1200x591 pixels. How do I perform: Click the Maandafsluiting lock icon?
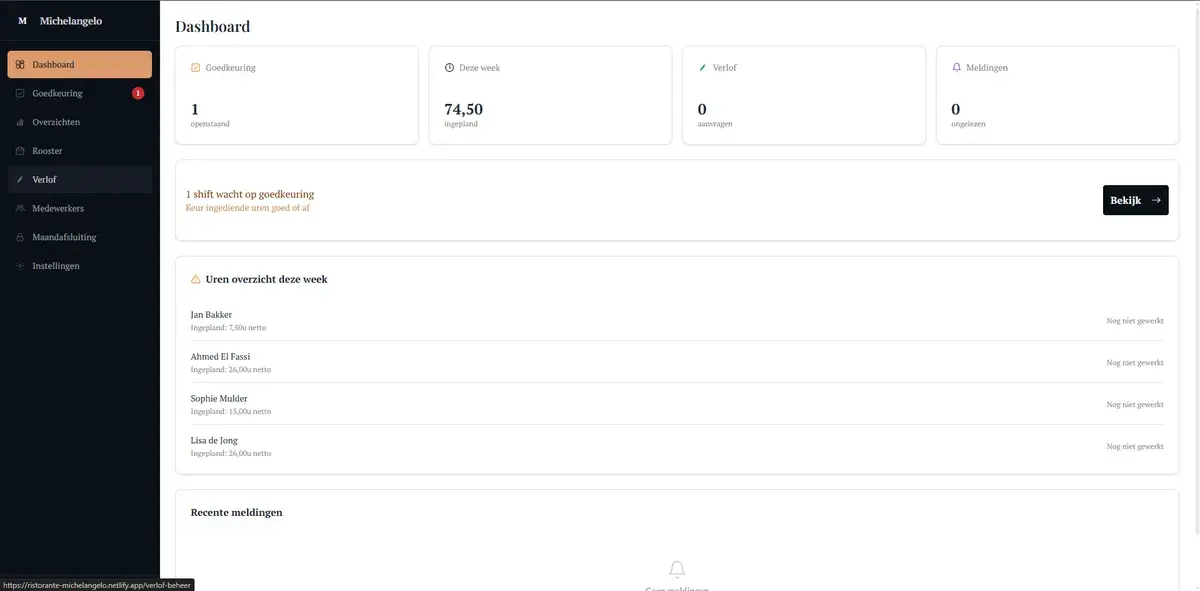20,238
